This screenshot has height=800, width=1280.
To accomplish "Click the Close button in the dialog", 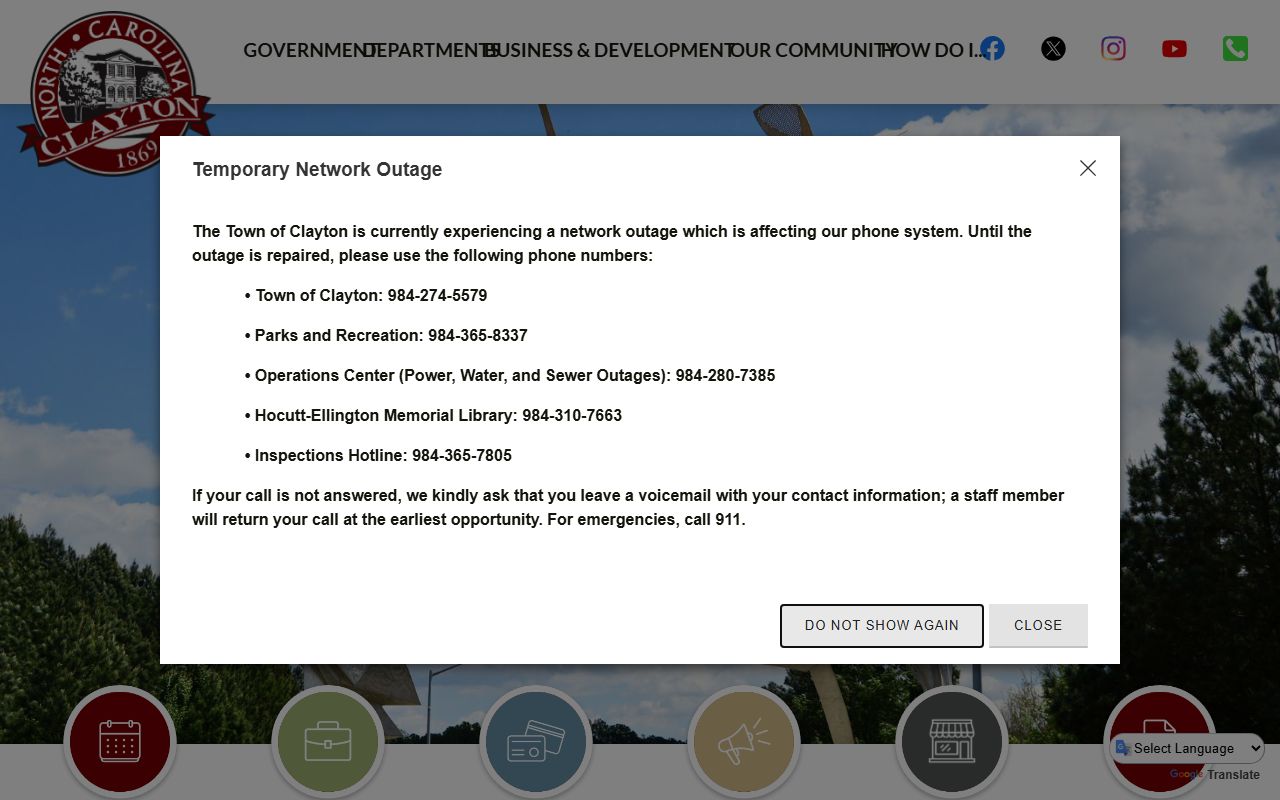I will (x=1038, y=625).
